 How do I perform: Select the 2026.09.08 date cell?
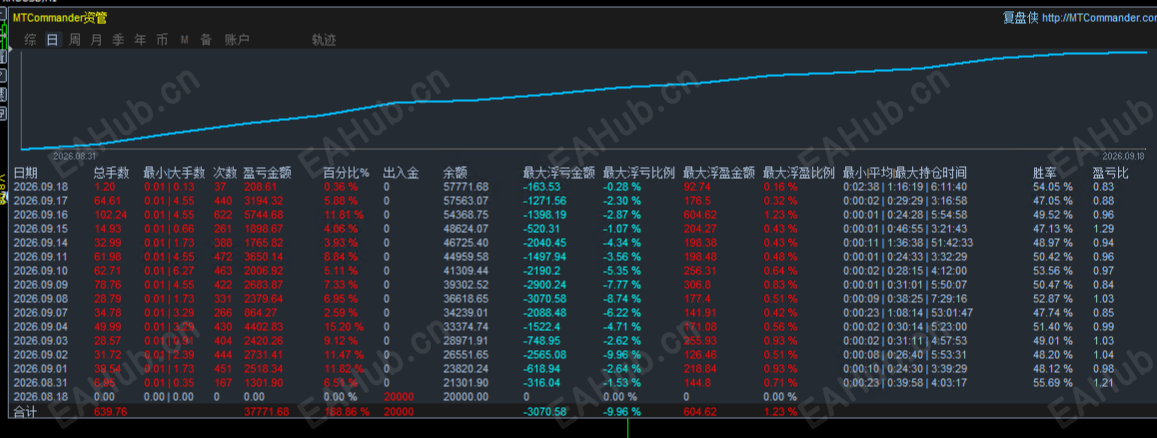pyautogui.click(x=41, y=298)
